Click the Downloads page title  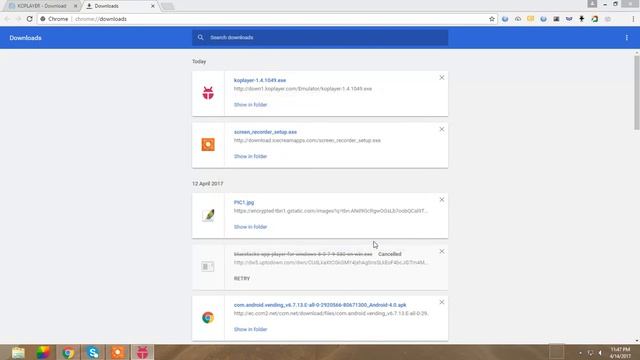pyautogui.click(x=25, y=38)
